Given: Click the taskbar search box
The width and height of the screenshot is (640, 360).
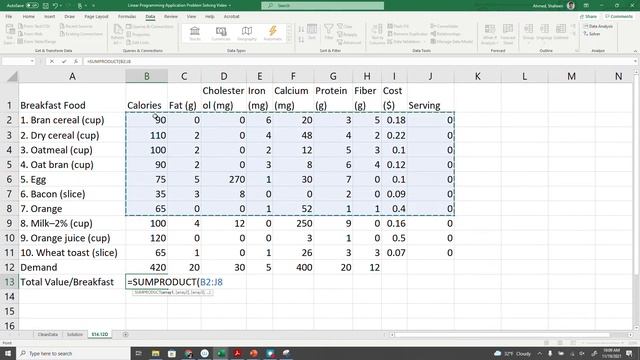Looking at the screenshot, I should [73, 353].
